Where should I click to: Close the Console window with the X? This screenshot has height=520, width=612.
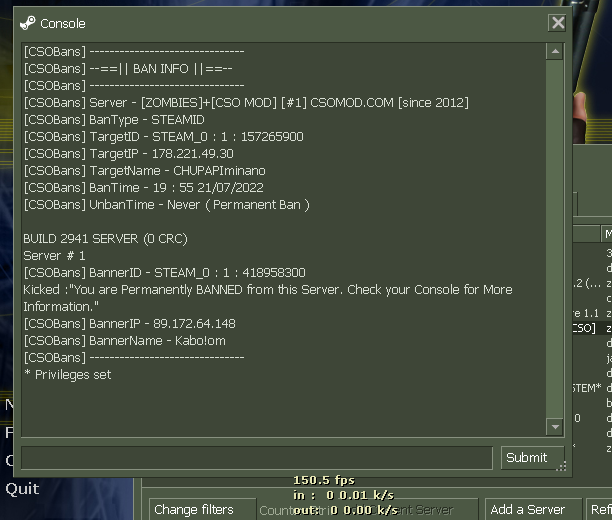tap(558, 23)
